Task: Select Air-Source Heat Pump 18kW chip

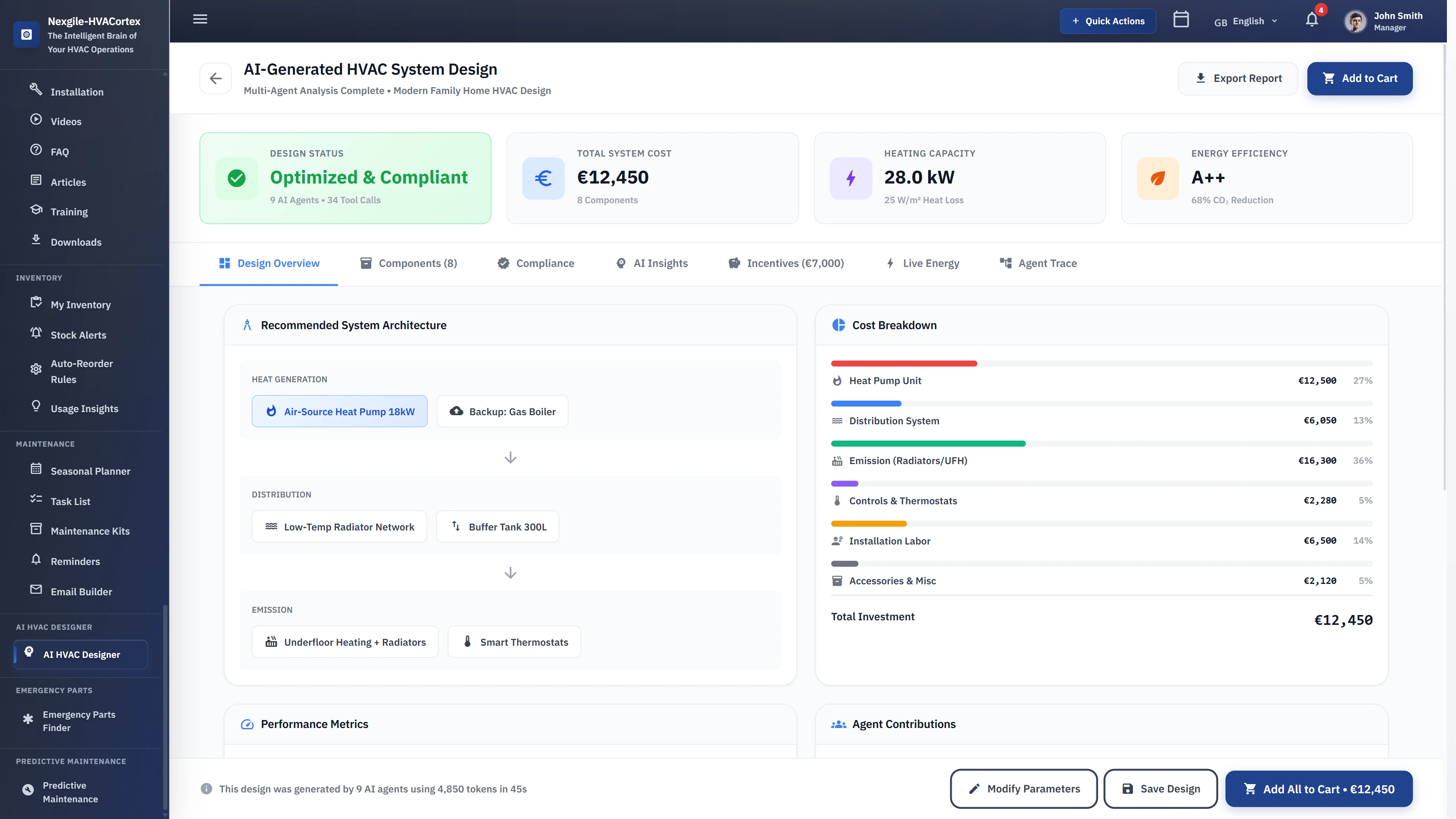Action: coord(339,411)
